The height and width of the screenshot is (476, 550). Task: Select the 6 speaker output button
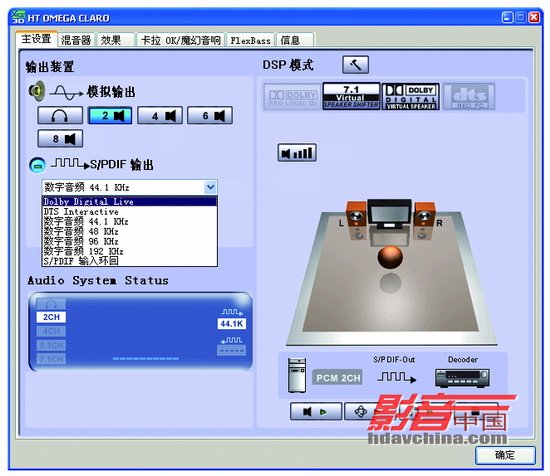[x=210, y=115]
